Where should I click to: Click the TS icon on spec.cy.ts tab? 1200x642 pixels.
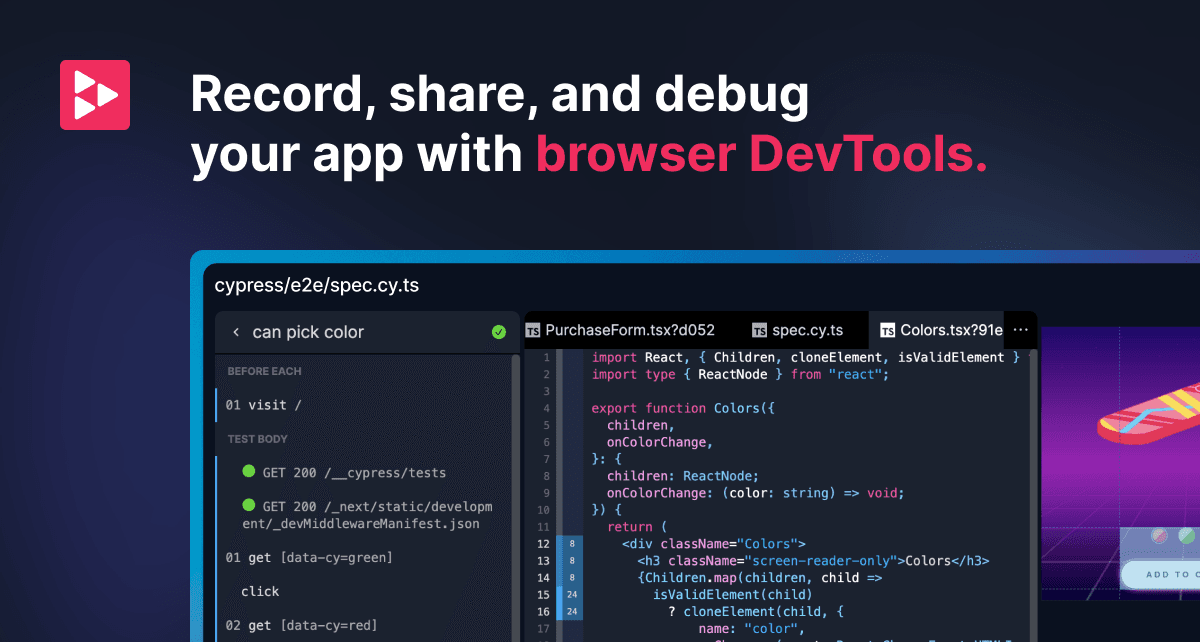(760, 330)
